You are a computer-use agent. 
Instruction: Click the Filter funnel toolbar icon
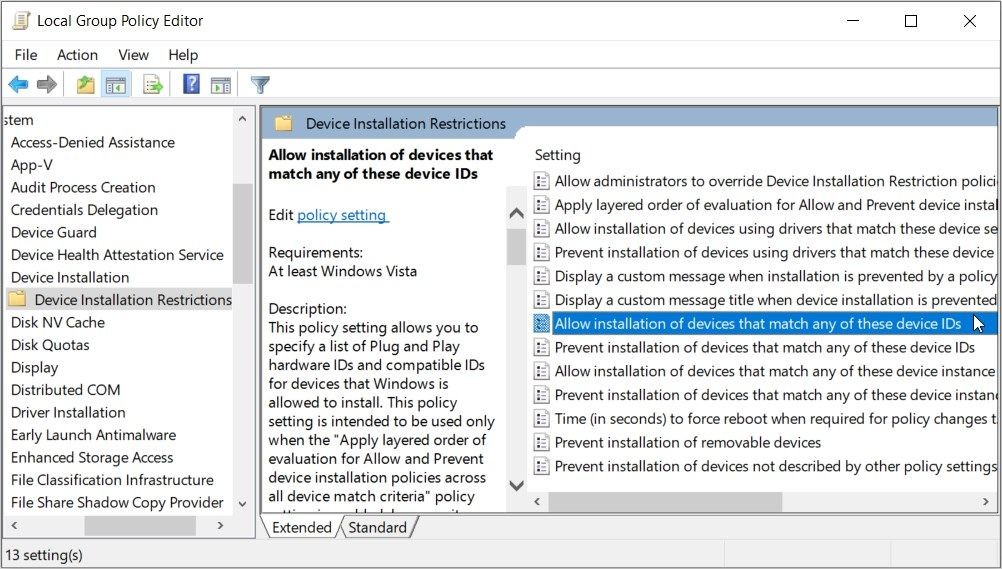(x=260, y=84)
